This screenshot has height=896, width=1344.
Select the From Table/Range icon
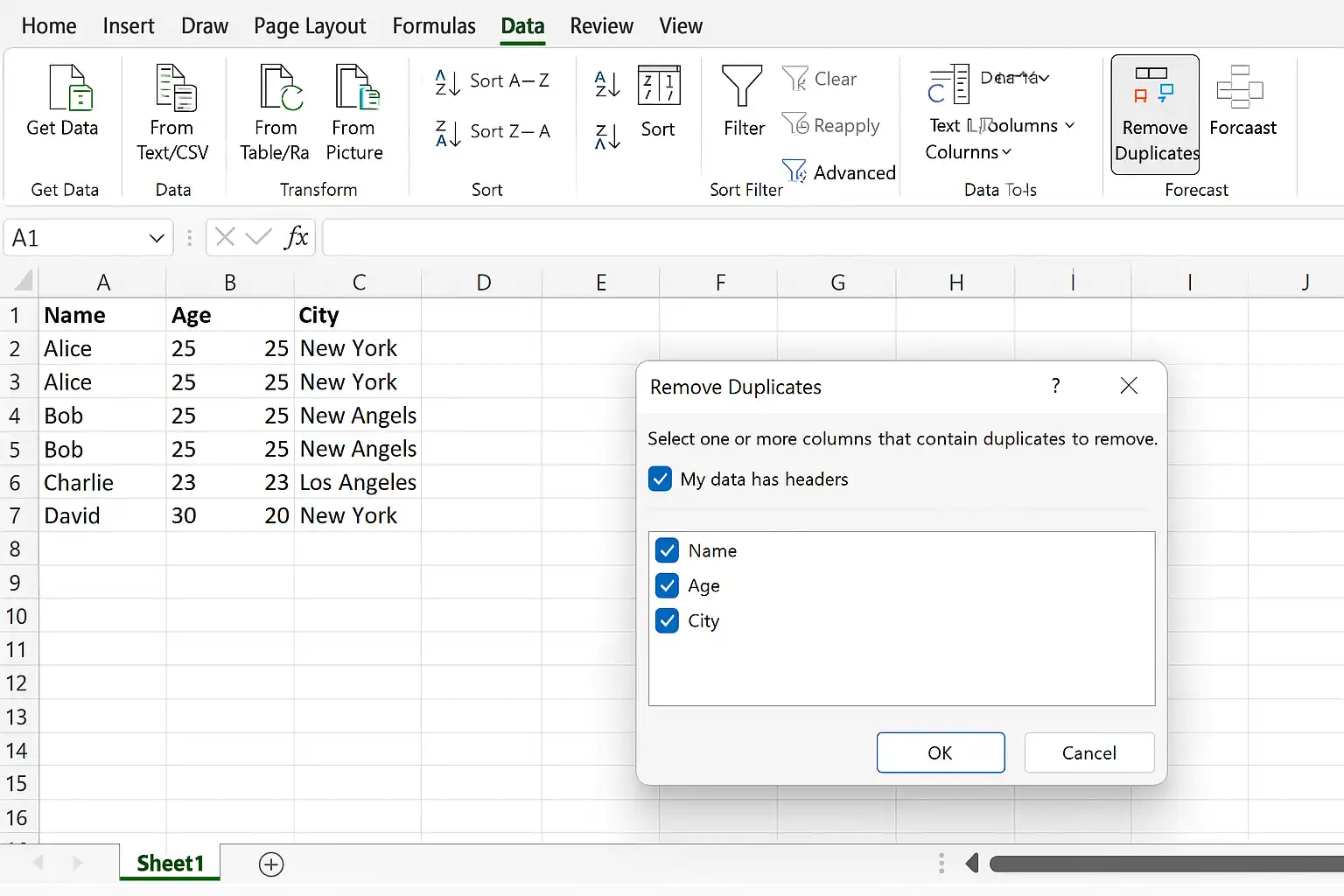(x=278, y=88)
